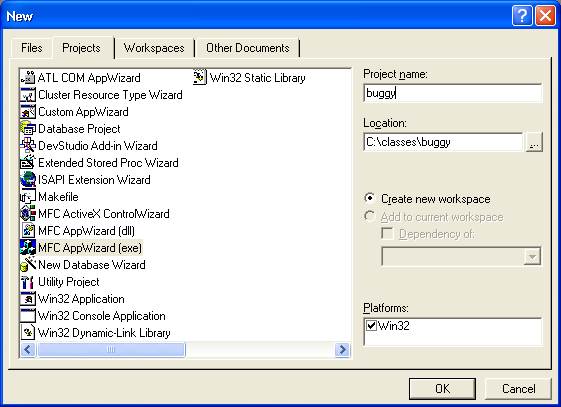Select the "Win32 Application" label

[x=81, y=299]
